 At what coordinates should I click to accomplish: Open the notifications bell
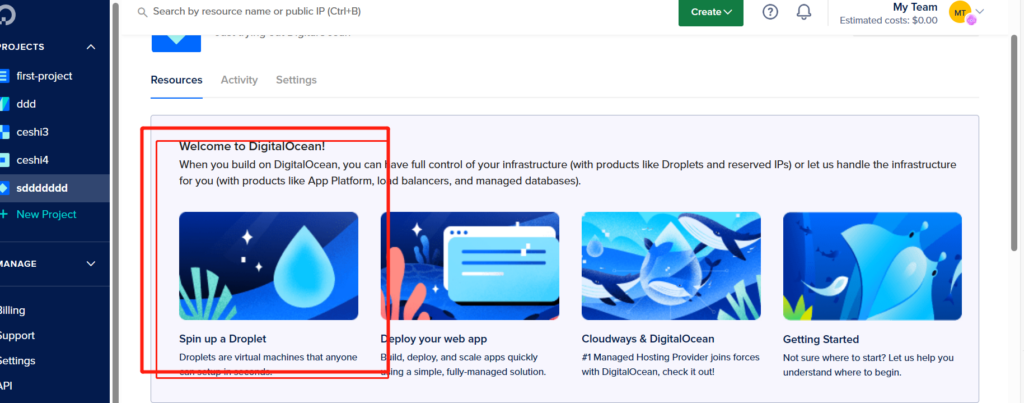[x=803, y=12]
